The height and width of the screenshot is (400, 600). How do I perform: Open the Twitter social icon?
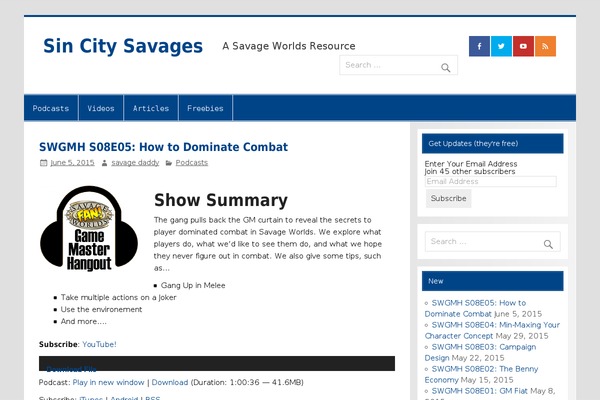[501, 46]
